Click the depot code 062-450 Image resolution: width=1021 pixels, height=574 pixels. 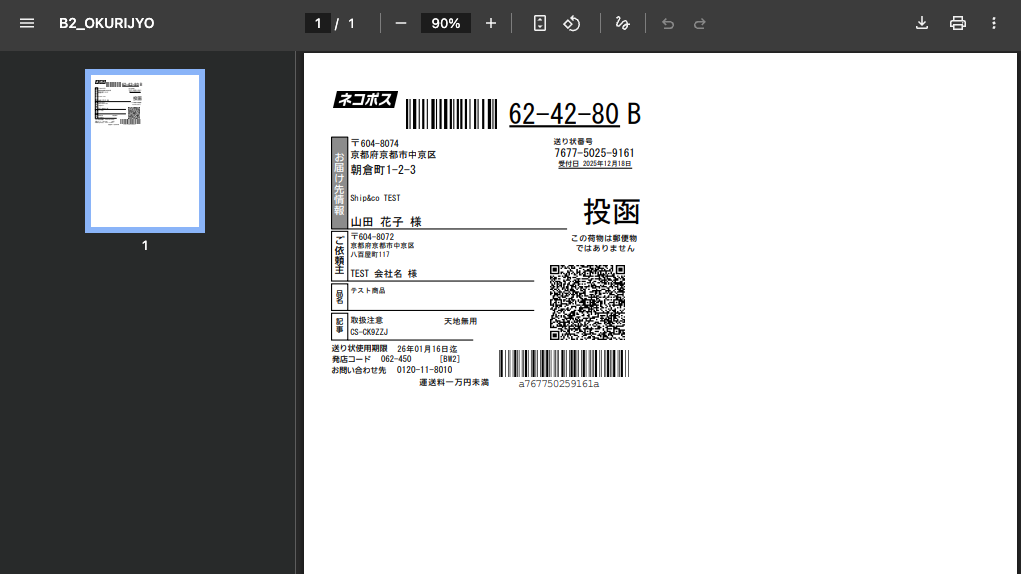396,359
